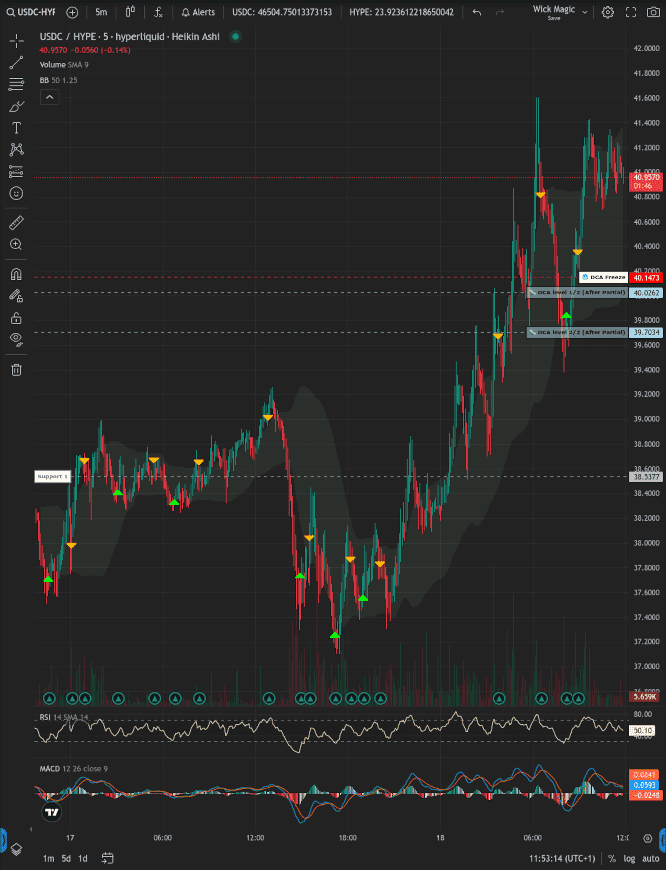Viewport: 666px width, 870px height.
Task: Toggle log scale on price axis
Action: pyautogui.click(x=629, y=858)
